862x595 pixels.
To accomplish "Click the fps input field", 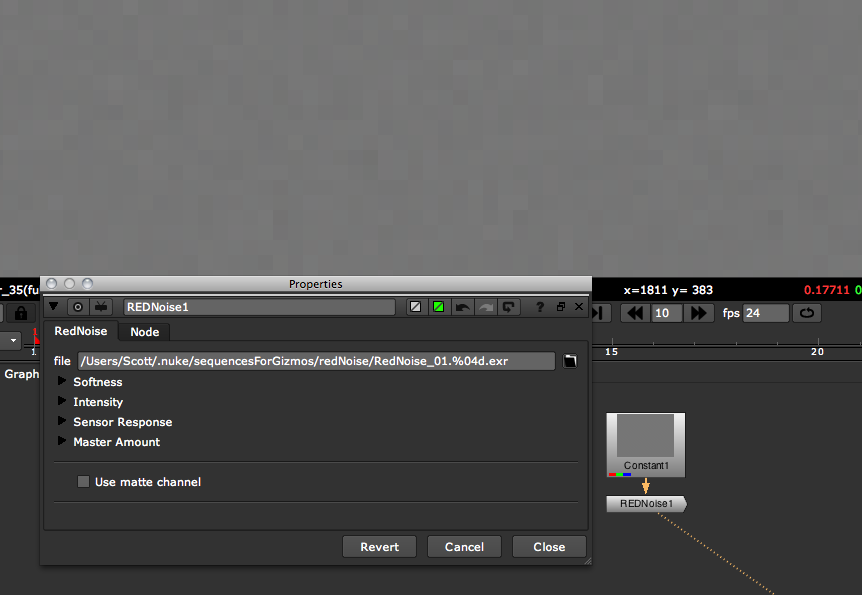I will pyautogui.click(x=765, y=313).
